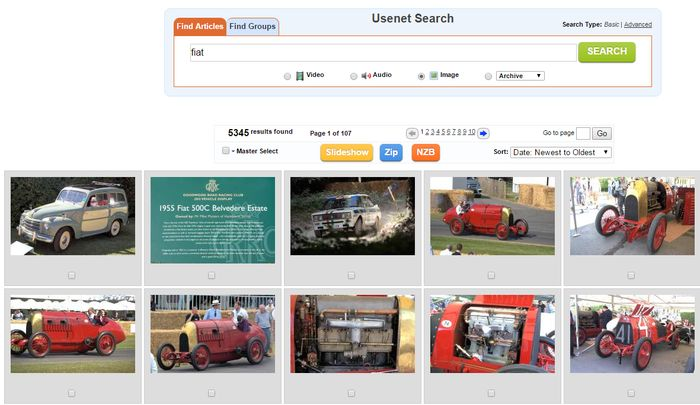
Task: Click the Image picture icon
Action: [x=434, y=76]
